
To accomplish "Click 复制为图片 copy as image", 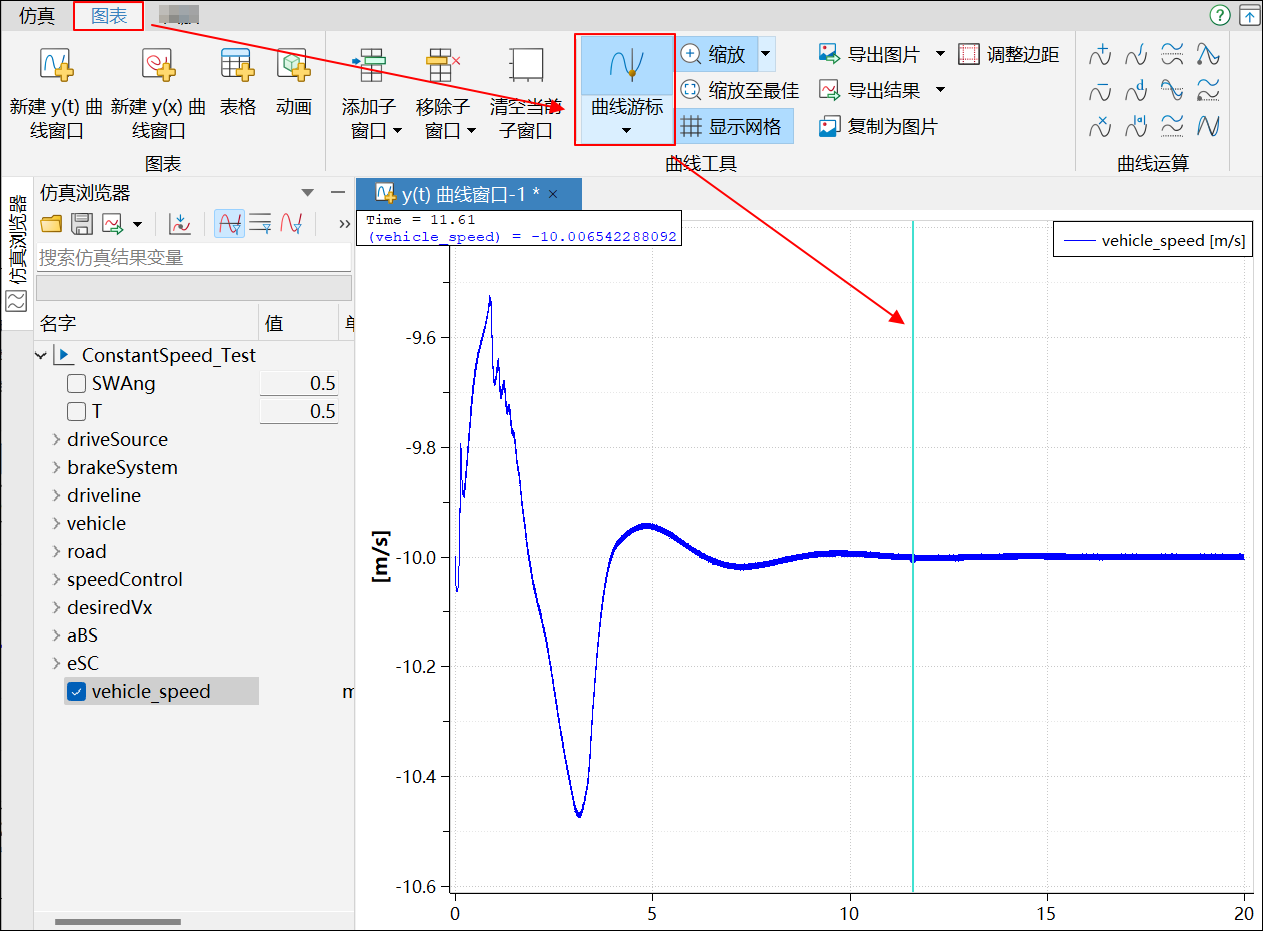I will [878, 127].
